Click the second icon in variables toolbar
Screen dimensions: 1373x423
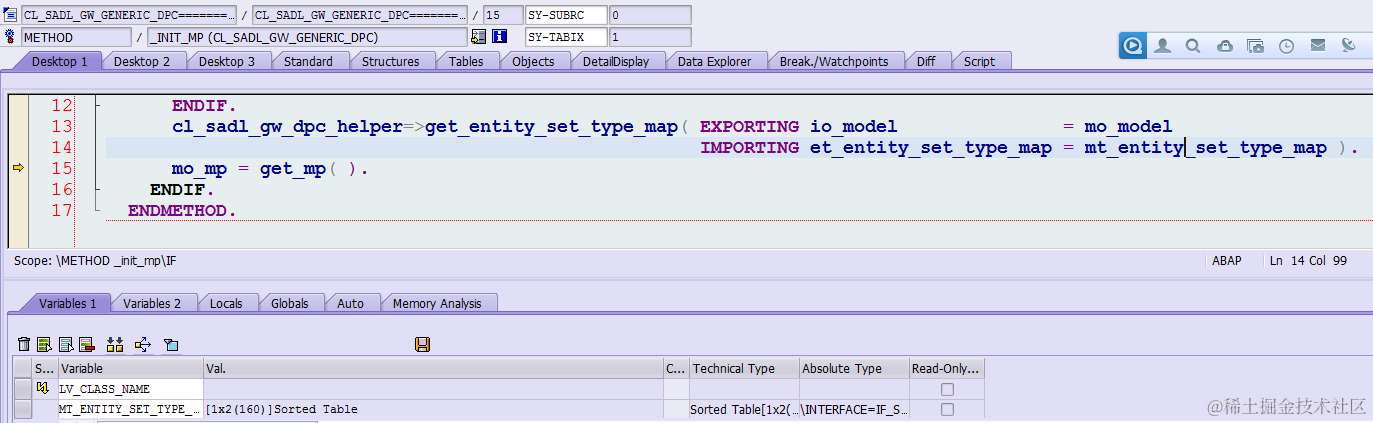[44, 344]
